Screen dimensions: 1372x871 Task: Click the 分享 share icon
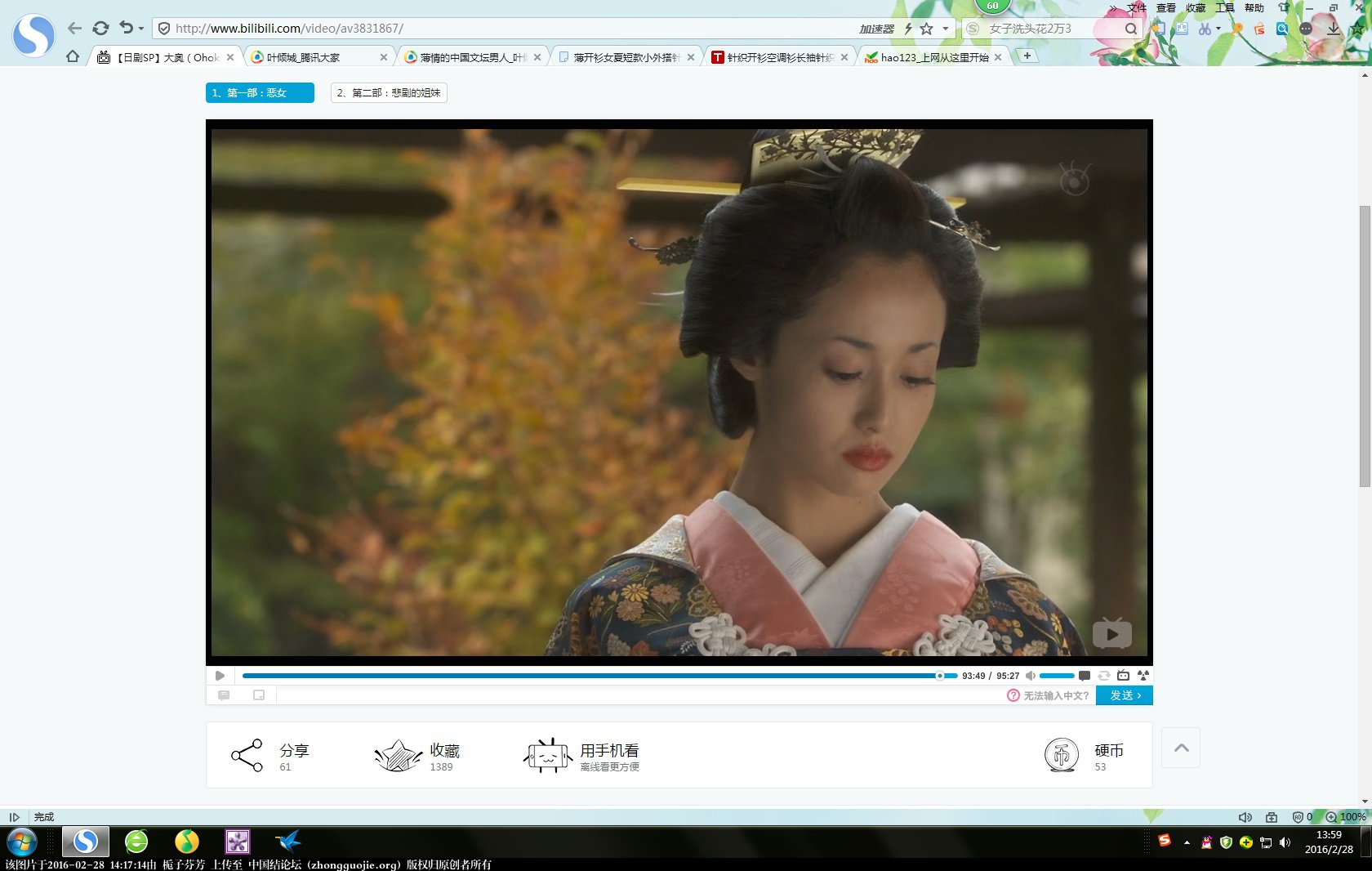[247, 755]
